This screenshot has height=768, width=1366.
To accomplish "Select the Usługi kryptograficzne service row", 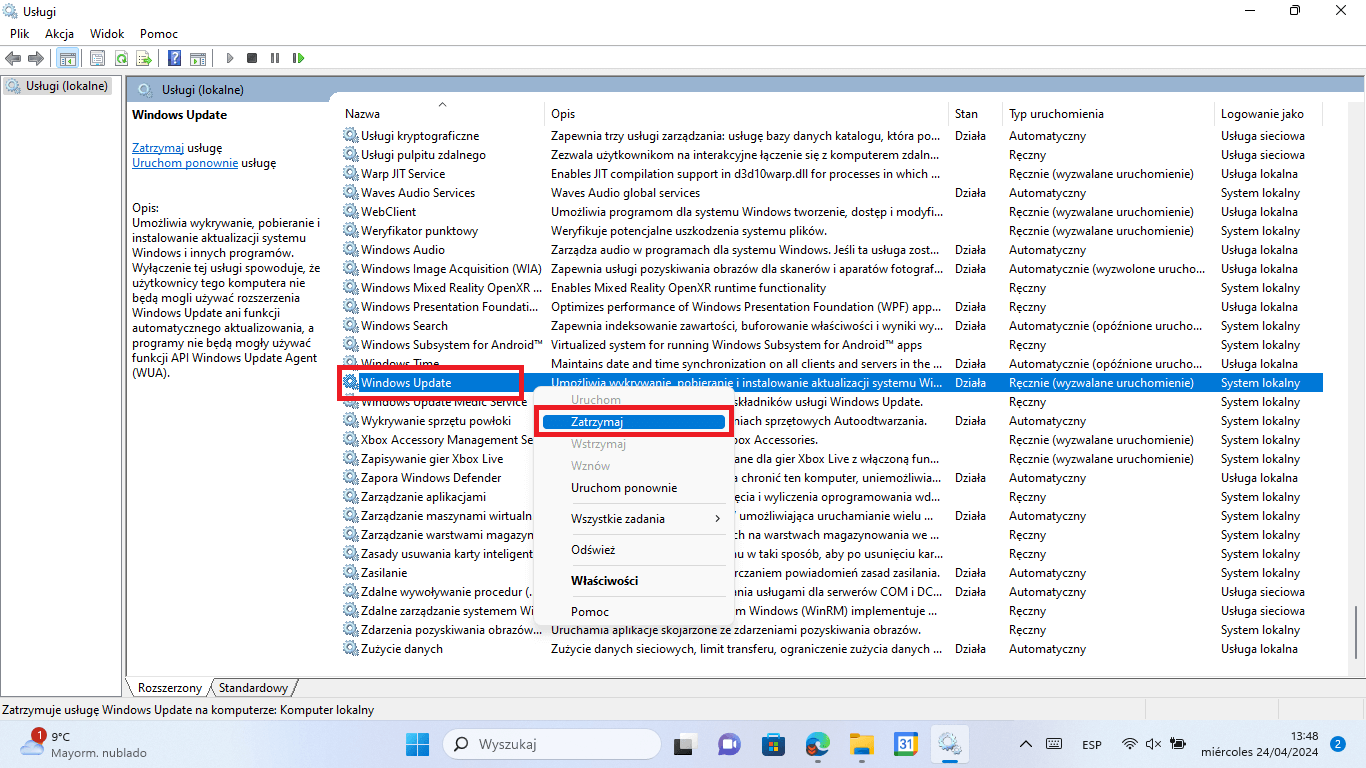I will point(832,136).
